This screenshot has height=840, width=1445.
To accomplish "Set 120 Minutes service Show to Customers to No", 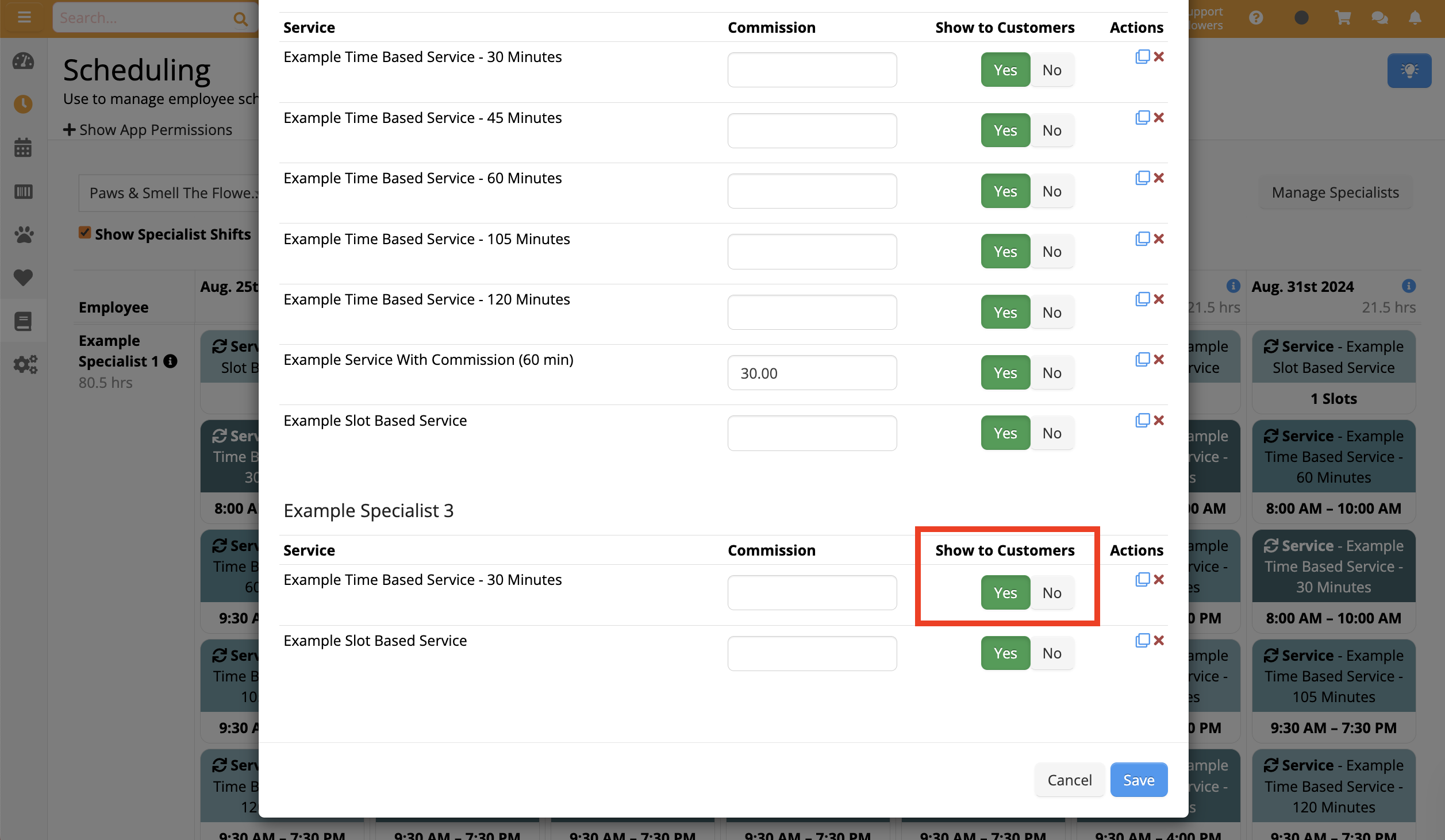I will (x=1052, y=313).
